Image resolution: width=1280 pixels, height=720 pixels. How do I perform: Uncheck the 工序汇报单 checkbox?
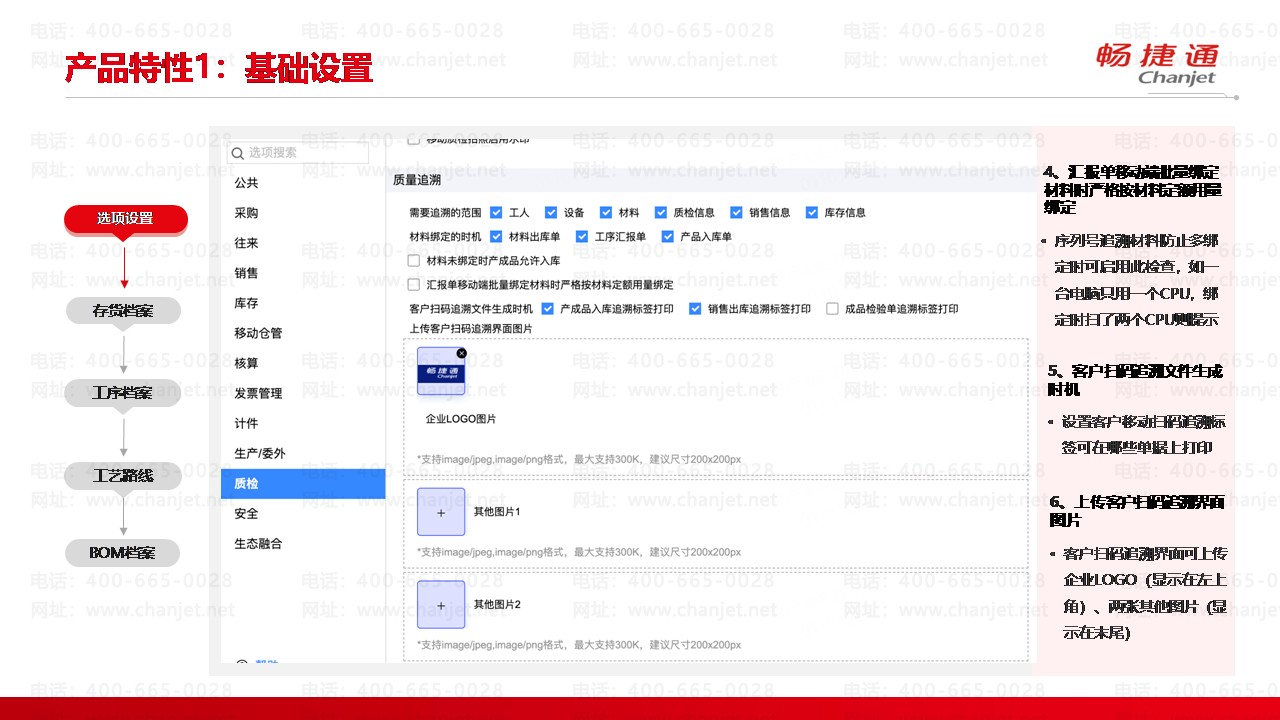tap(582, 237)
